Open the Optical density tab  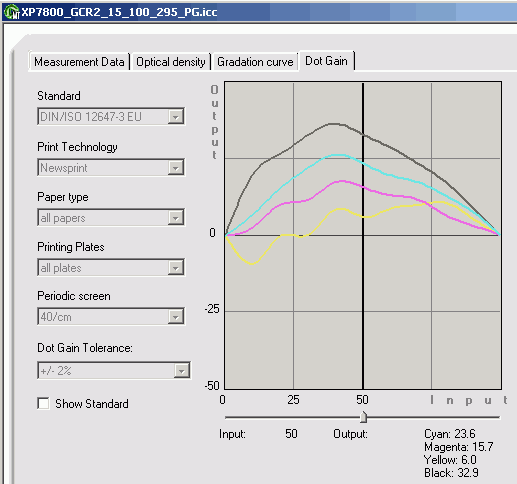coord(171,62)
